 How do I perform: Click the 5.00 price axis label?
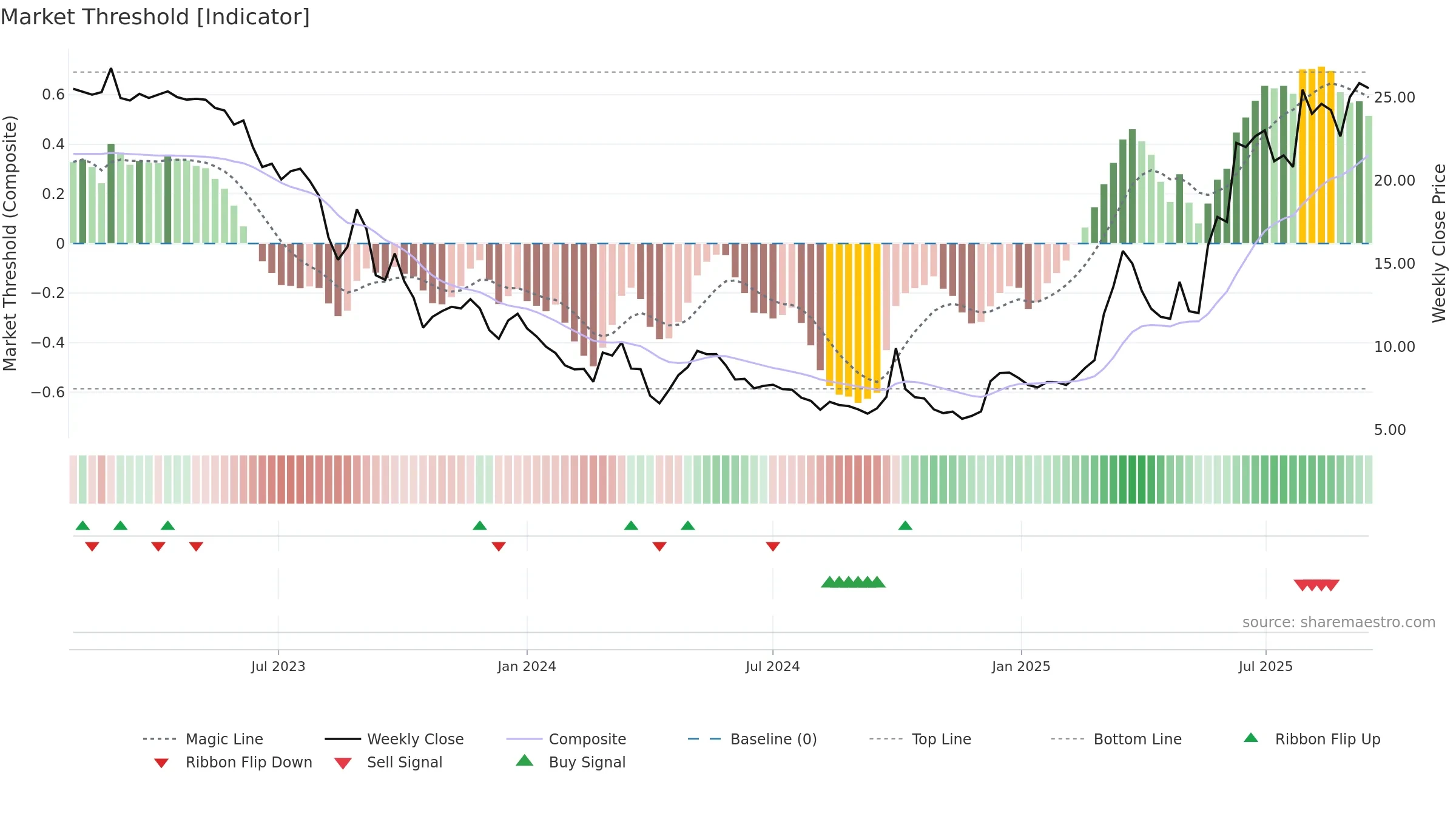point(1390,430)
